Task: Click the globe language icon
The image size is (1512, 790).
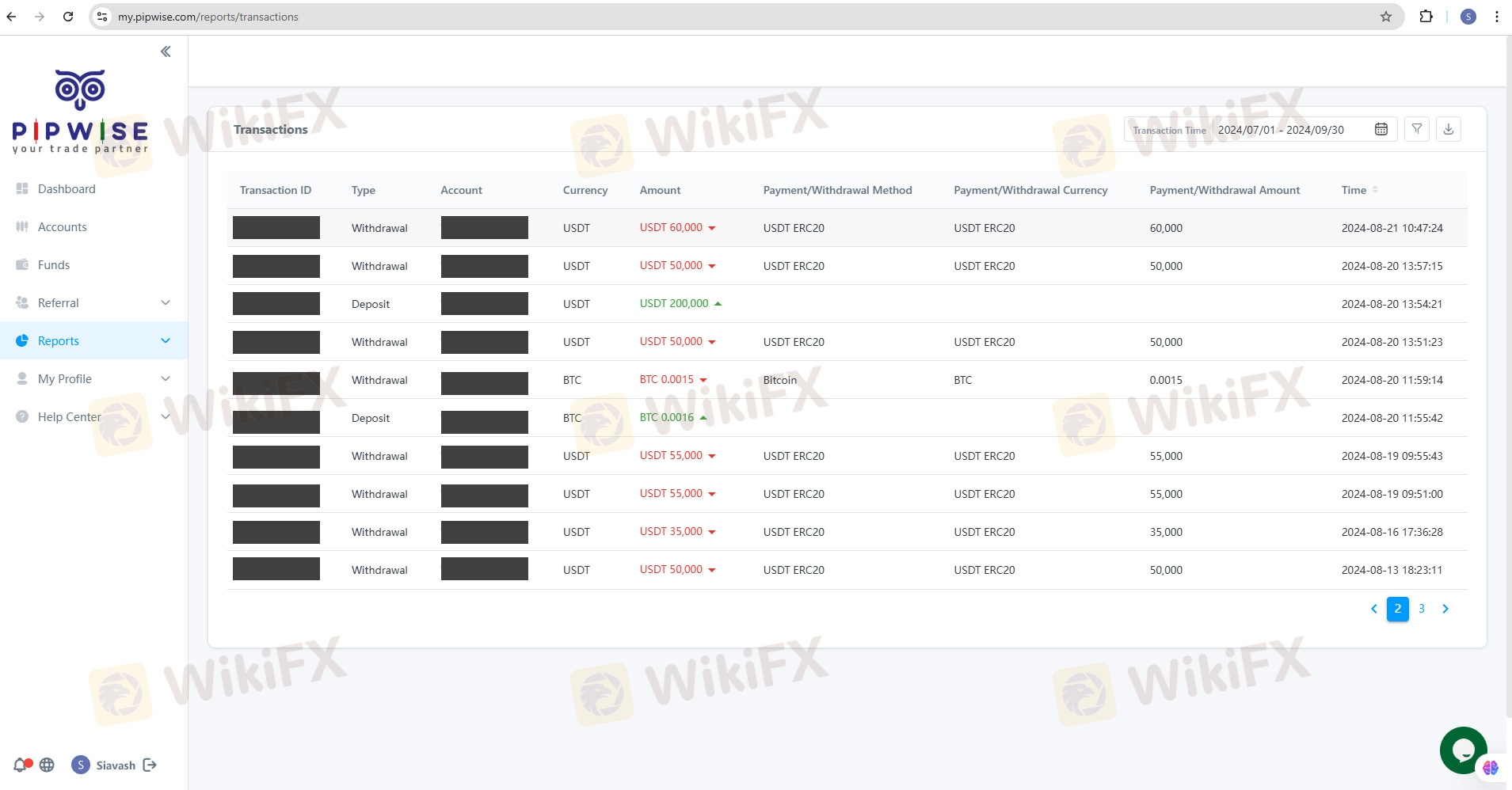Action: tap(47, 765)
